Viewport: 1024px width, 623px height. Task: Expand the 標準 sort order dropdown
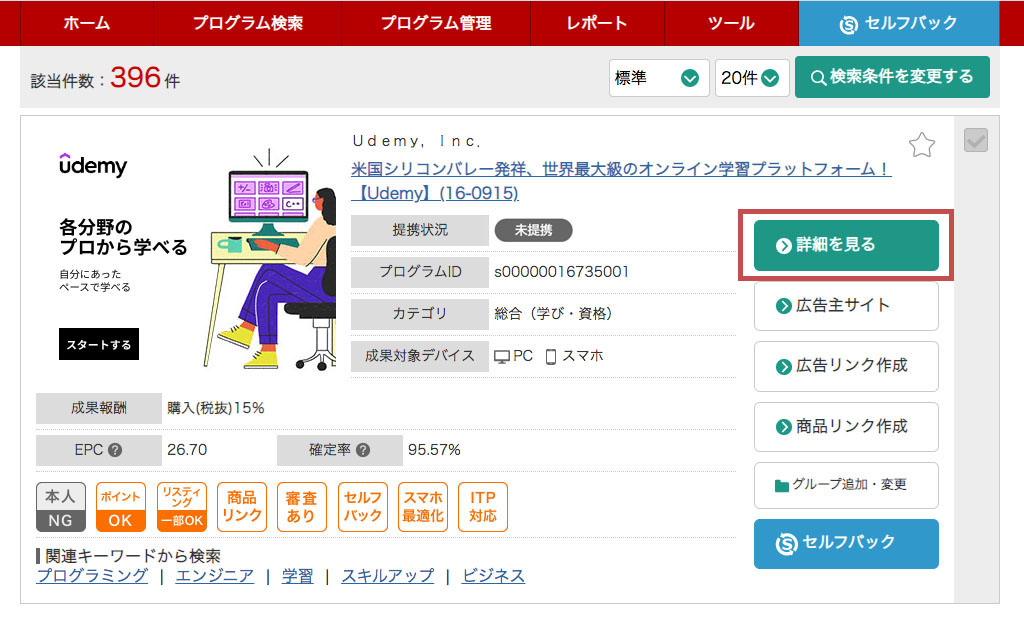[x=659, y=78]
